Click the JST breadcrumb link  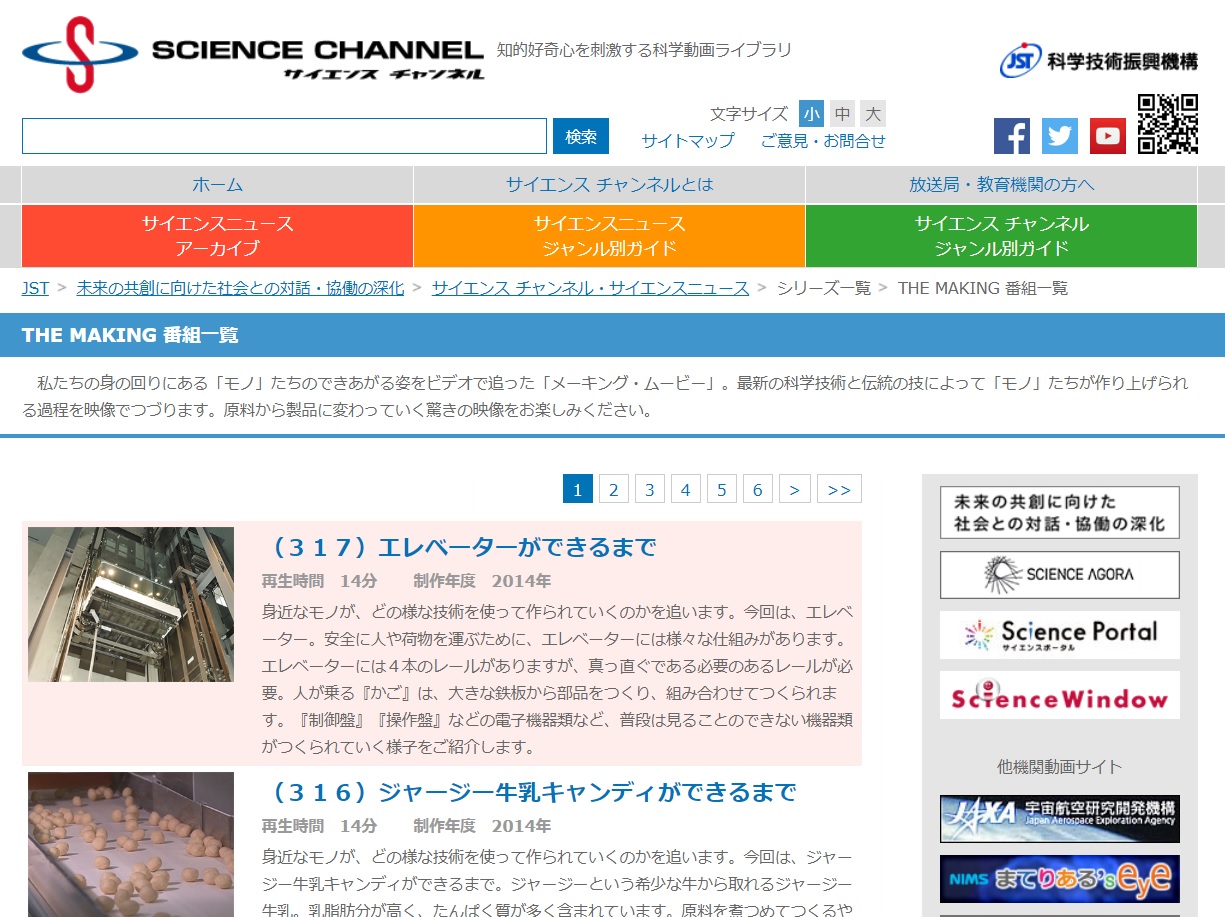point(35,288)
